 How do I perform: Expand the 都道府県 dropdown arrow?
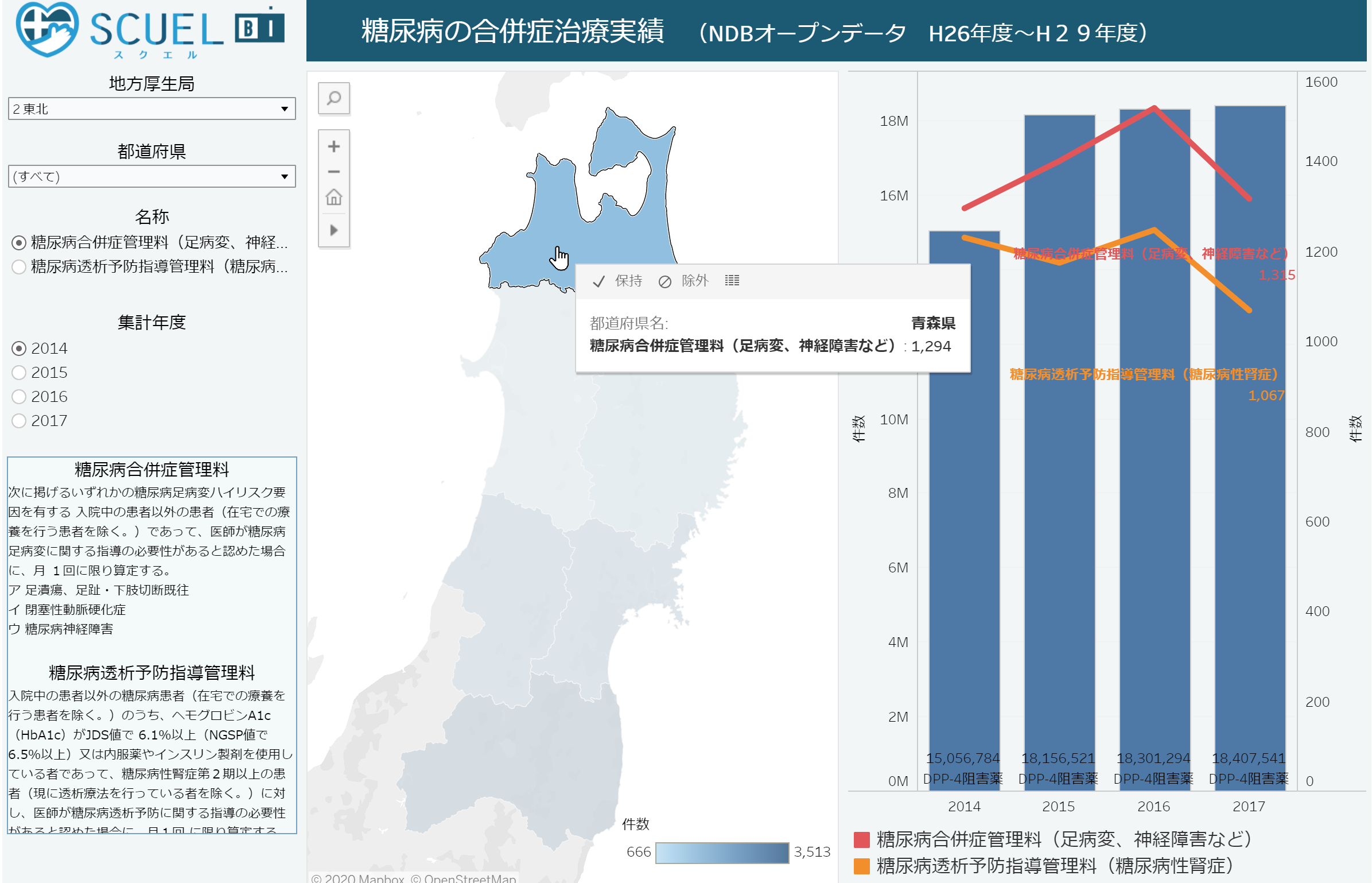pyautogui.click(x=284, y=177)
